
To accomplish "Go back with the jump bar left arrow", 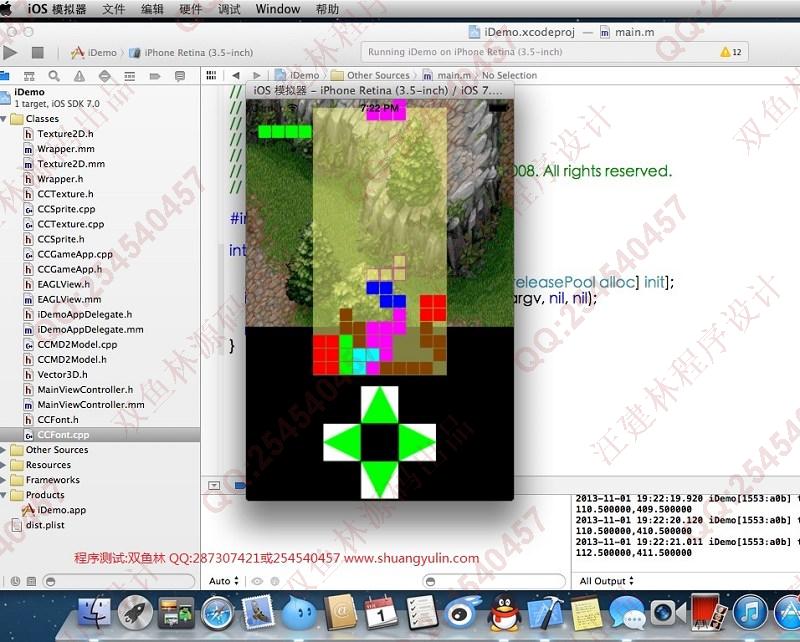I will pyautogui.click(x=235, y=75).
